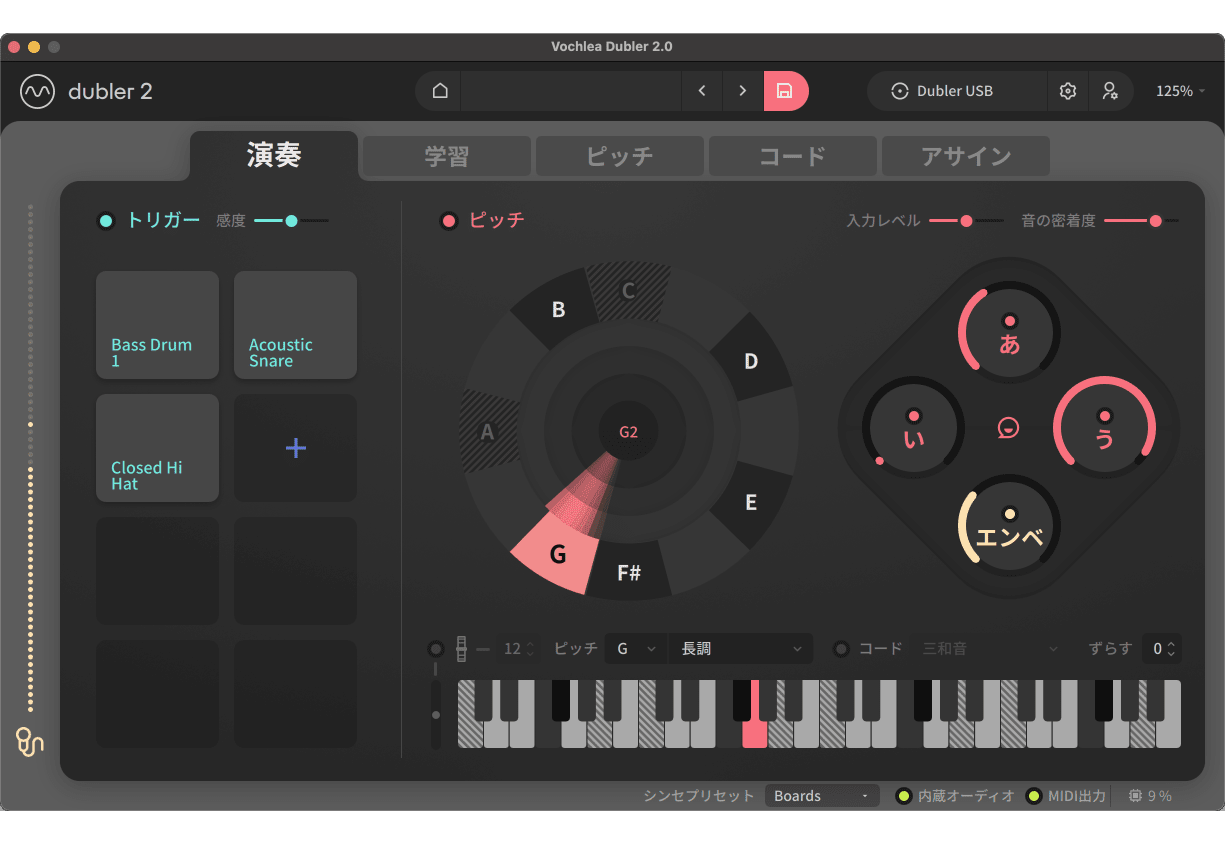
Task: Select the Acoustic Snare trigger pad
Action: tap(295, 325)
